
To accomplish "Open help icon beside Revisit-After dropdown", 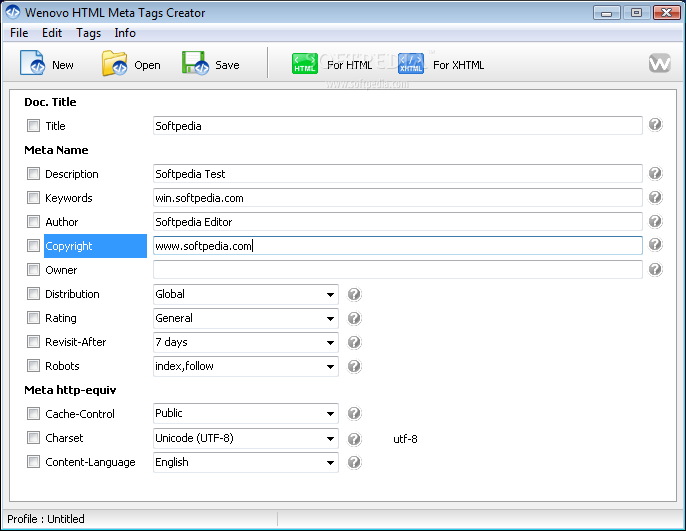I will [354, 342].
